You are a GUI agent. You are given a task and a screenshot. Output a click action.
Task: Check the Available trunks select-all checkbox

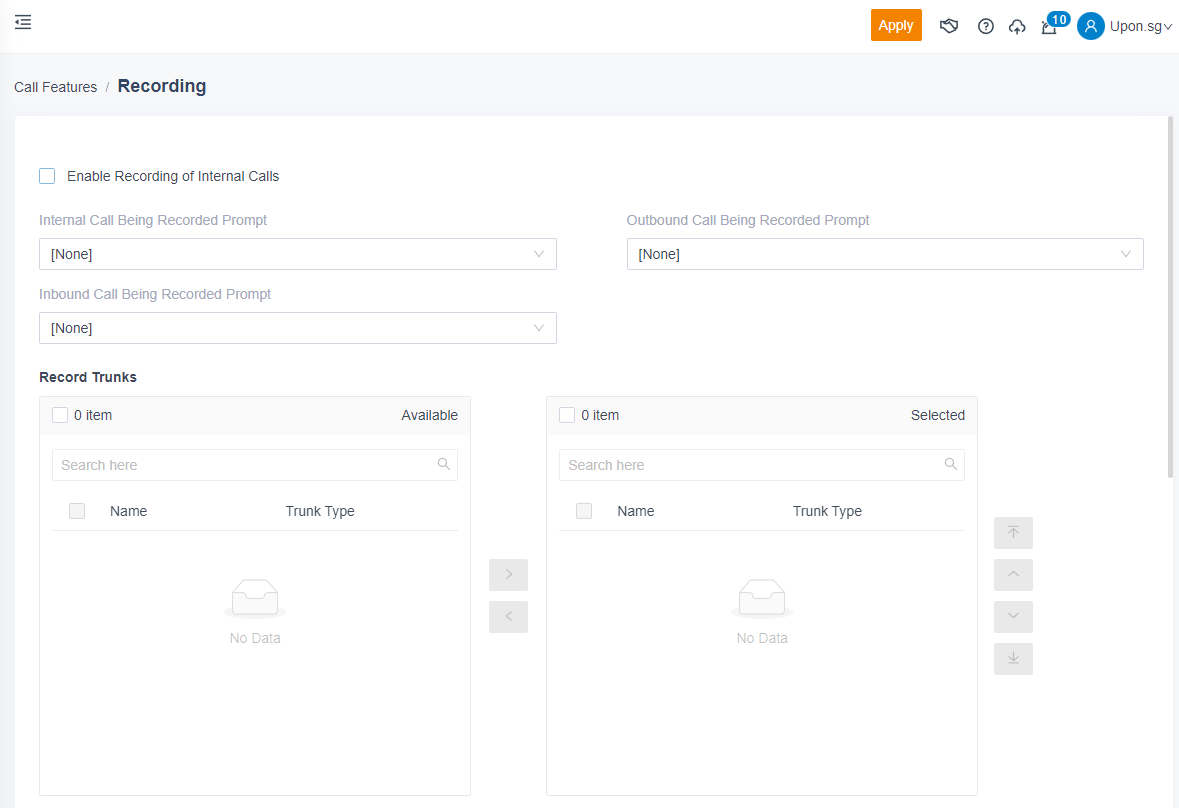(x=60, y=415)
